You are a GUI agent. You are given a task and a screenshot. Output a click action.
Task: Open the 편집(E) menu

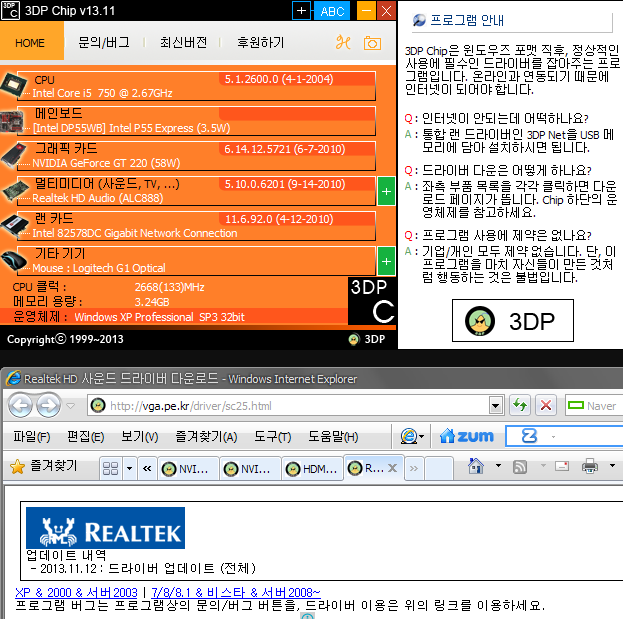(x=85, y=437)
